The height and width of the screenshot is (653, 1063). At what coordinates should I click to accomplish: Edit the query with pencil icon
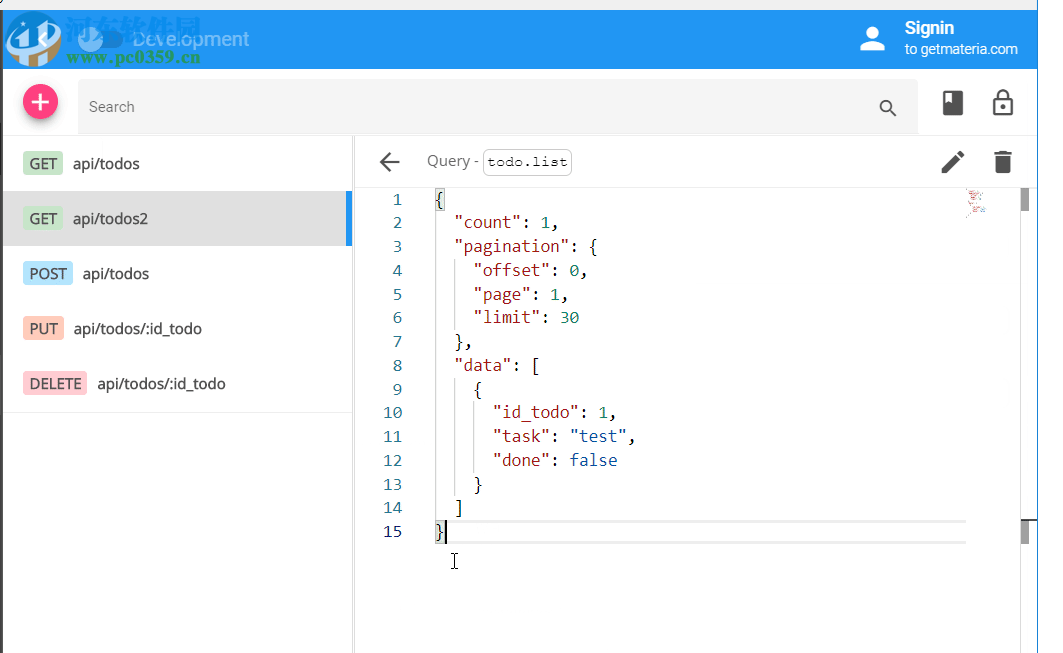[953, 162]
